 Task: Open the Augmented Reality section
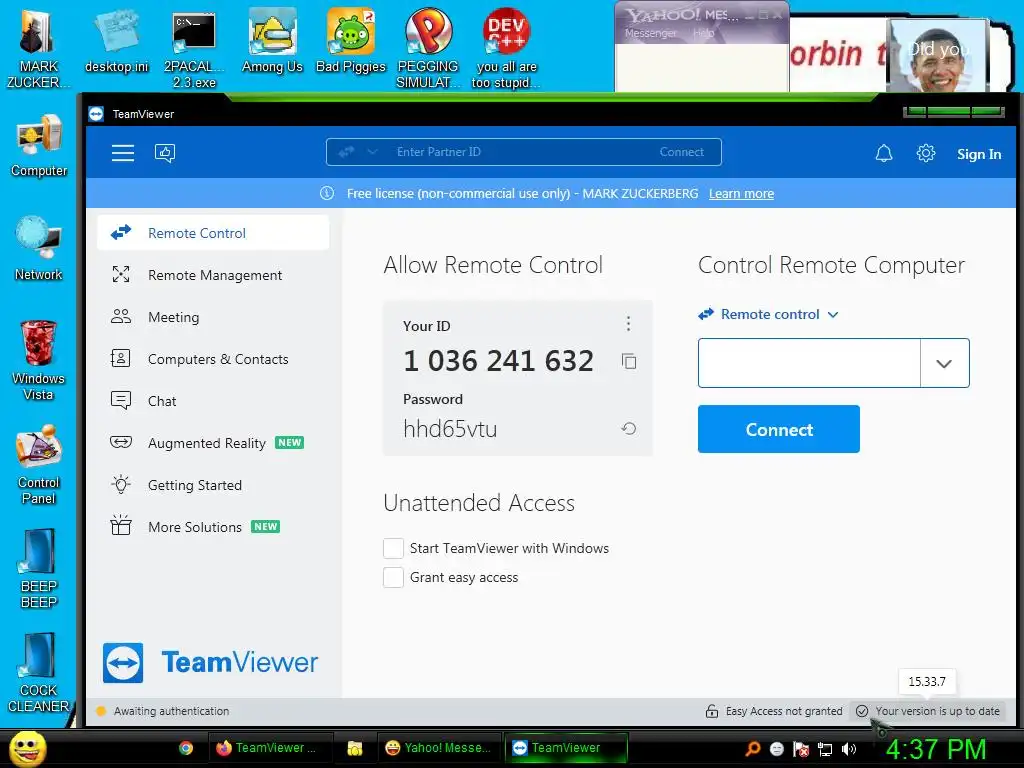tap(213, 443)
